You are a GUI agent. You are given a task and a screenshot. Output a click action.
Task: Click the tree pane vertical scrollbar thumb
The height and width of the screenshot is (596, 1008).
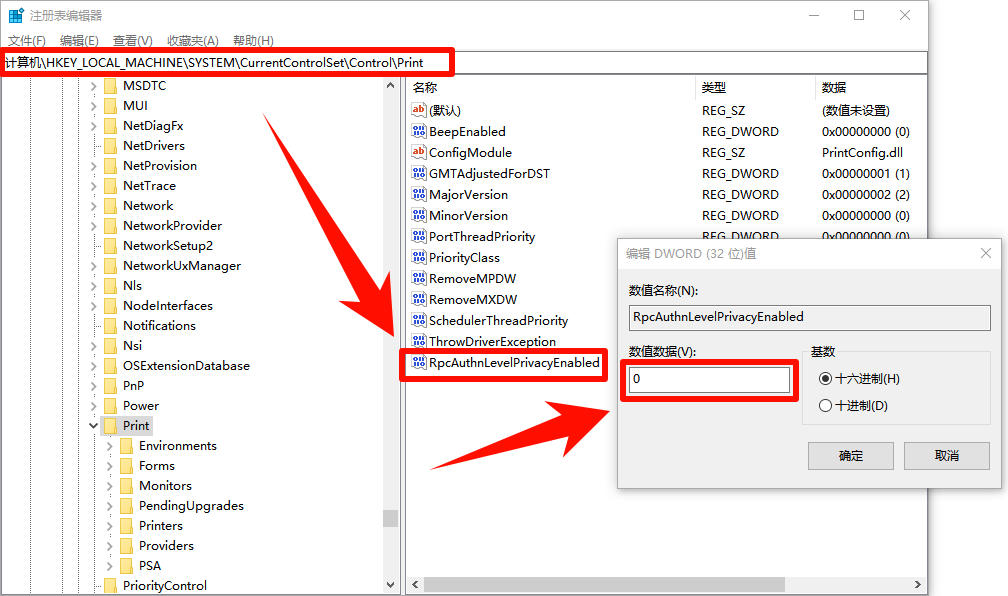pos(390,518)
